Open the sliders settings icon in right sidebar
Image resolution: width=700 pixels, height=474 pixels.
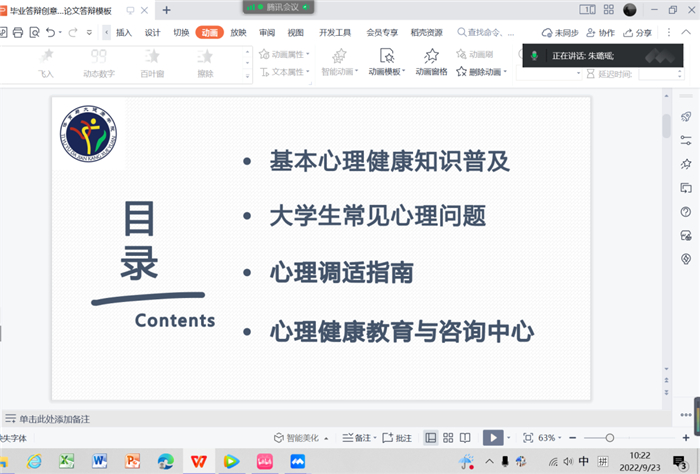pos(686,141)
